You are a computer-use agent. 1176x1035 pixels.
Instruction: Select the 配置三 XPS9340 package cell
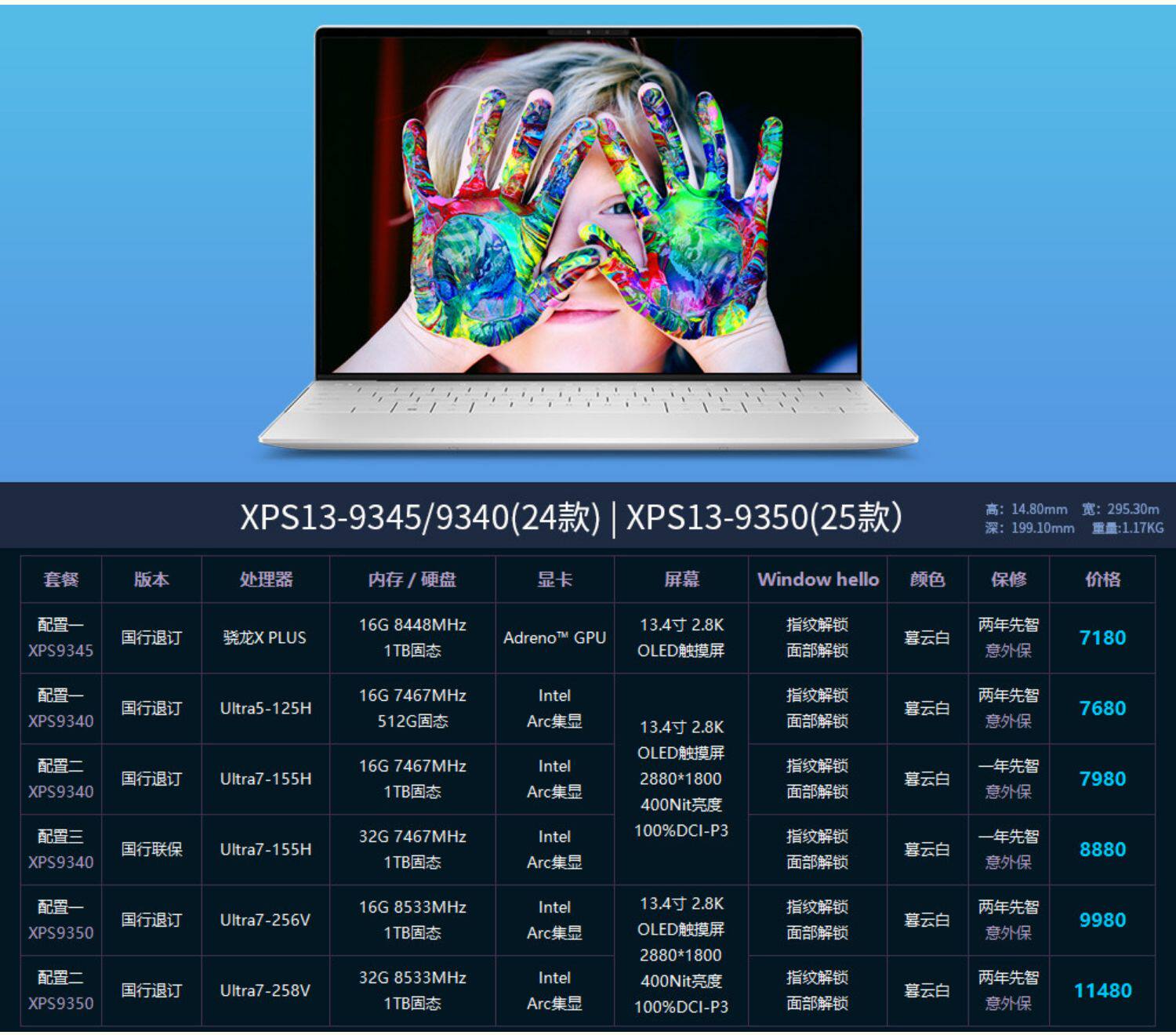coord(61,849)
